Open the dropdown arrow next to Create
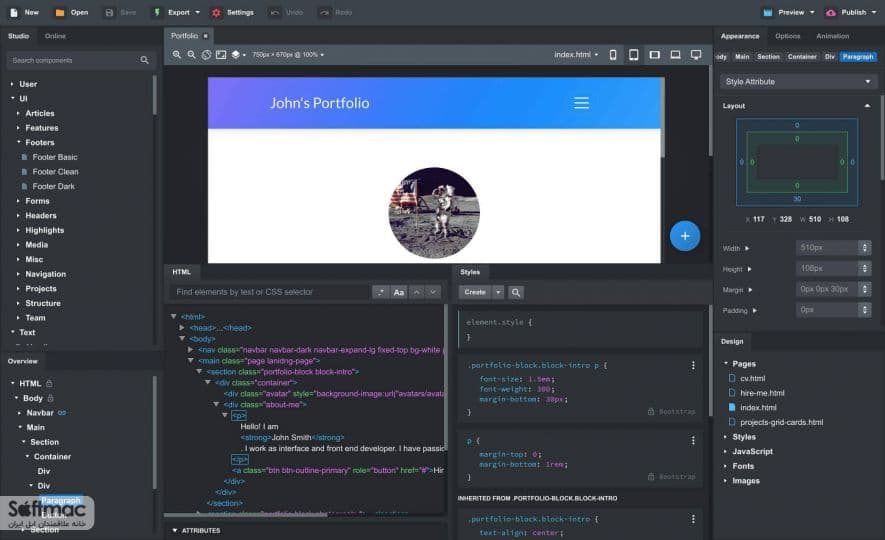Image resolution: width=885 pixels, height=540 pixels. (x=498, y=292)
